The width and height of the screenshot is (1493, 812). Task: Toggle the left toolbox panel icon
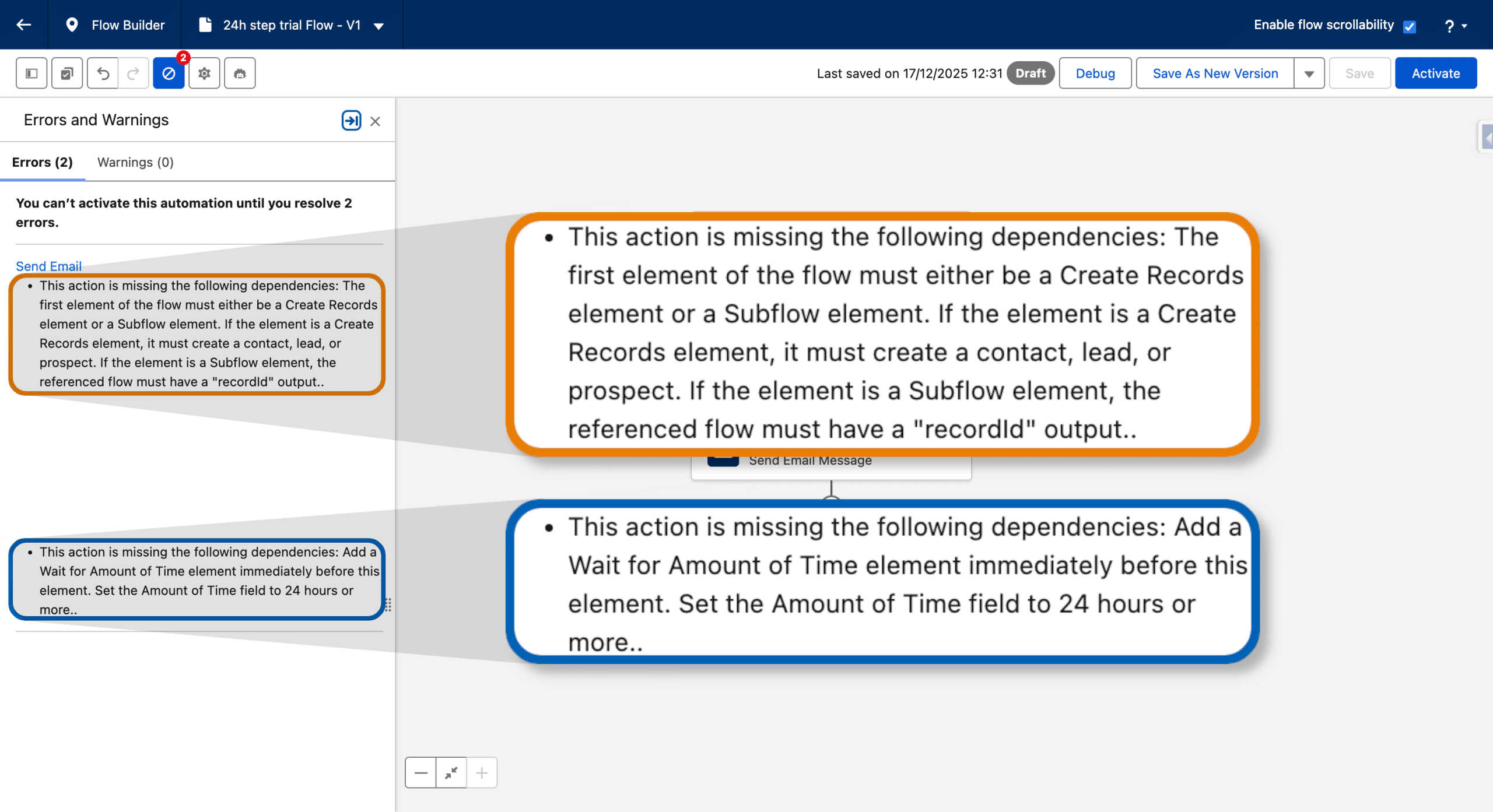[31, 73]
